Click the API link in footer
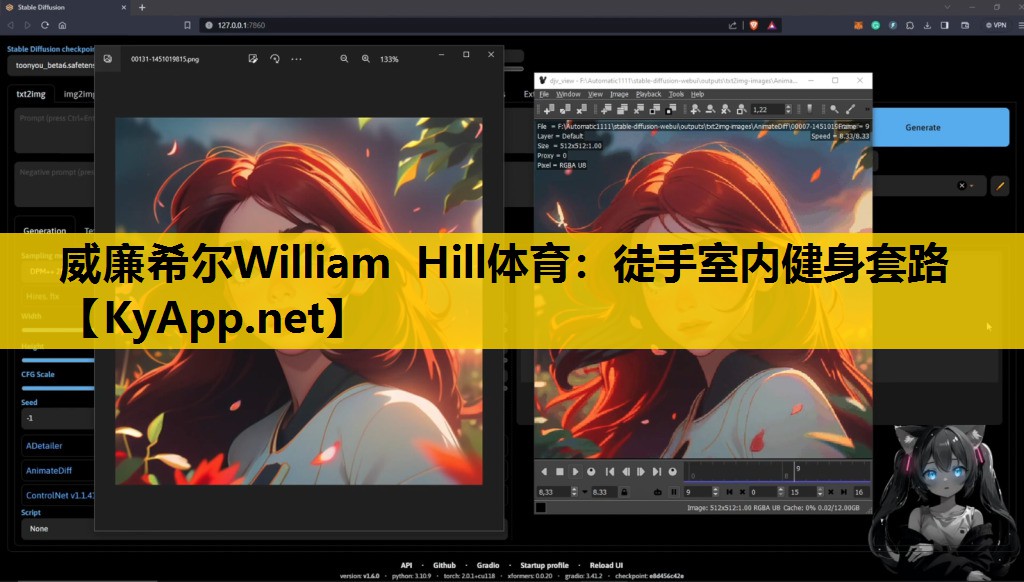1024x582 pixels. 406,565
